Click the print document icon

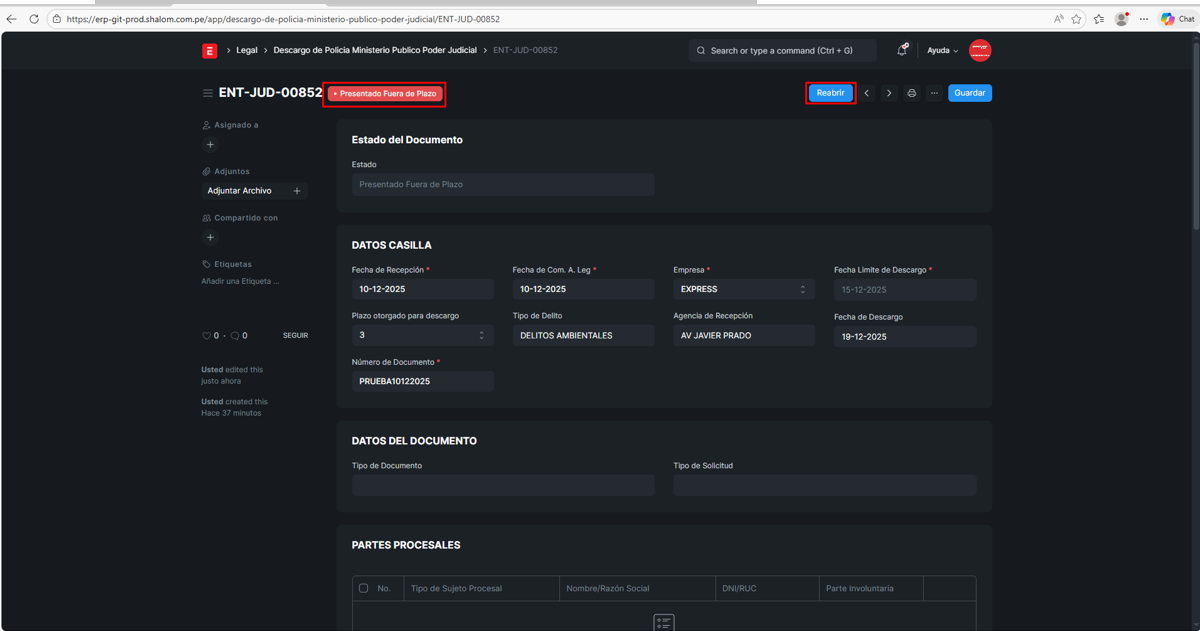click(x=911, y=93)
